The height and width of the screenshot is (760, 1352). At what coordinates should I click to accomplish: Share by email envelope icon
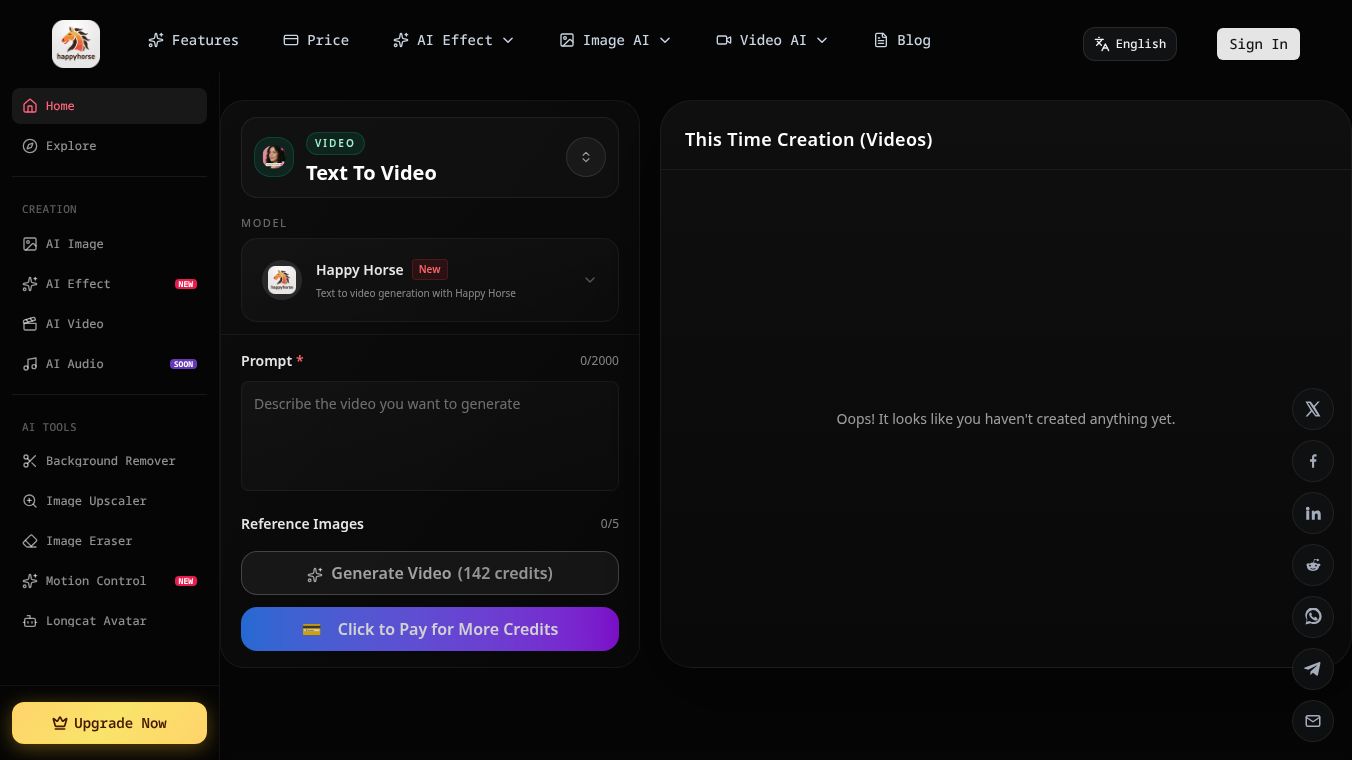tap(1313, 721)
